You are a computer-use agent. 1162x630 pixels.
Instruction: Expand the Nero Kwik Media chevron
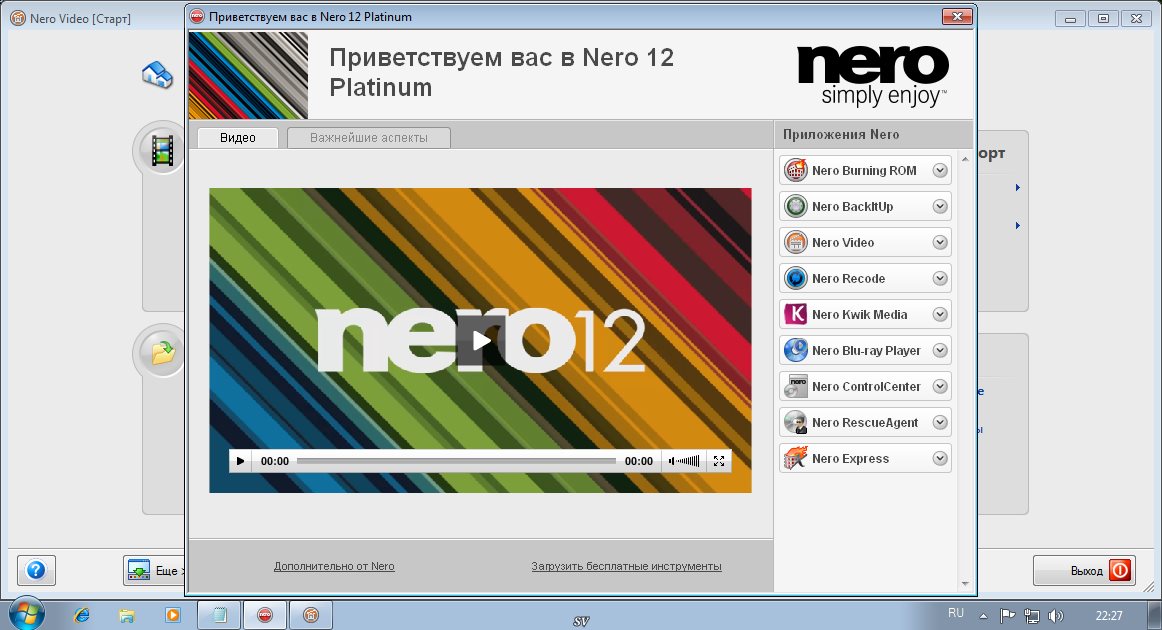point(940,314)
